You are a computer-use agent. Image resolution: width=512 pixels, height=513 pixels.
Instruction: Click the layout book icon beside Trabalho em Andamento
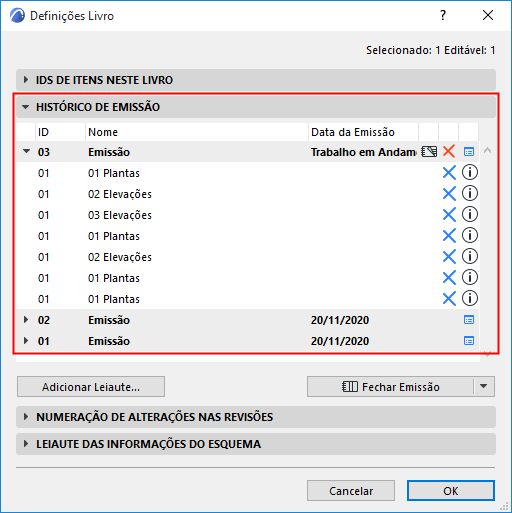429,152
